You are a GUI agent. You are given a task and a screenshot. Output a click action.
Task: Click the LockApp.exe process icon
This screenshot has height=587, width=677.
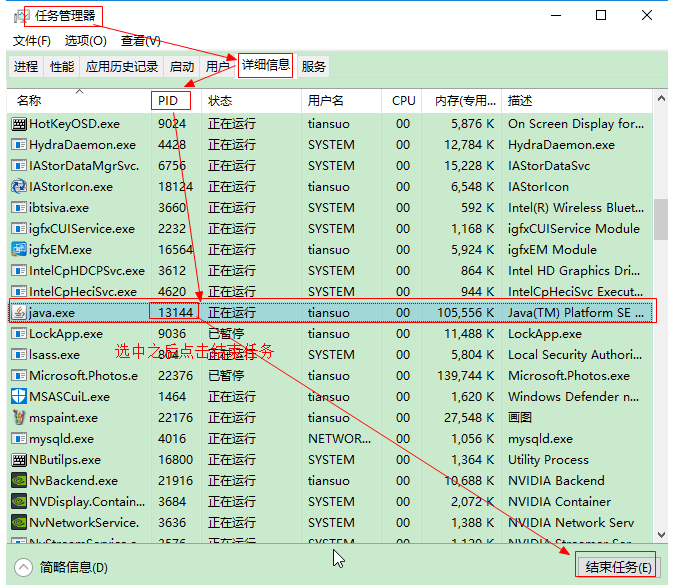(19, 334)
